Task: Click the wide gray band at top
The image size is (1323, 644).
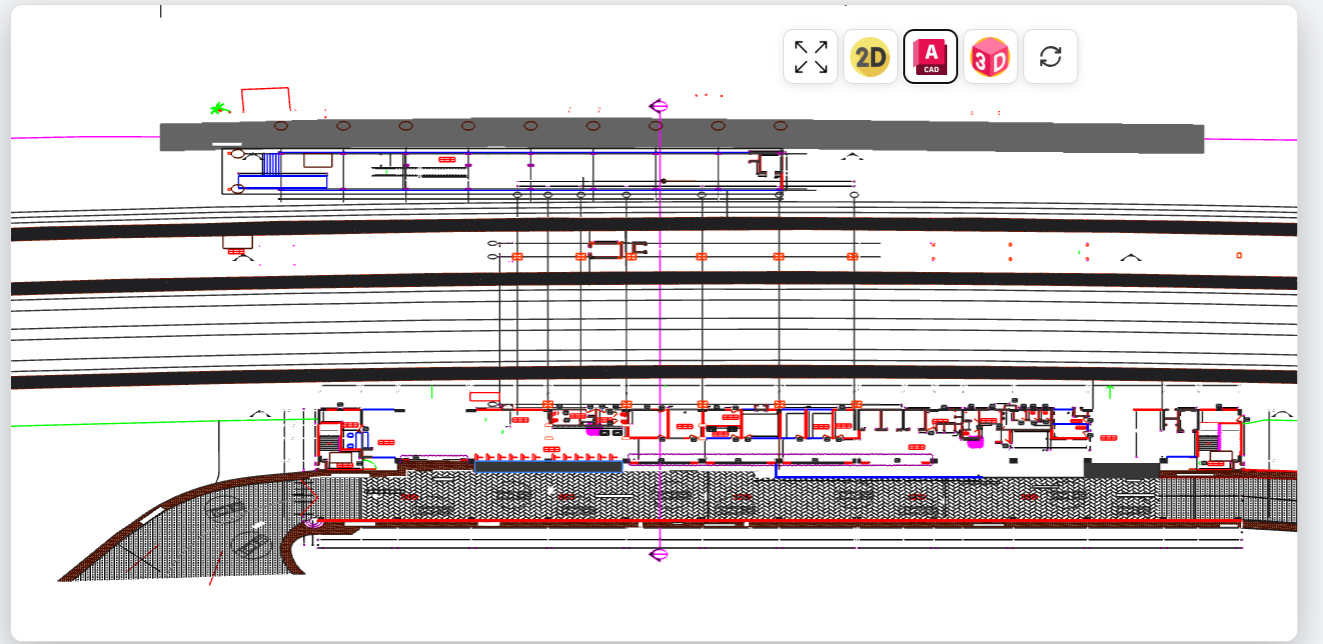Action: (x=680, y=137)
